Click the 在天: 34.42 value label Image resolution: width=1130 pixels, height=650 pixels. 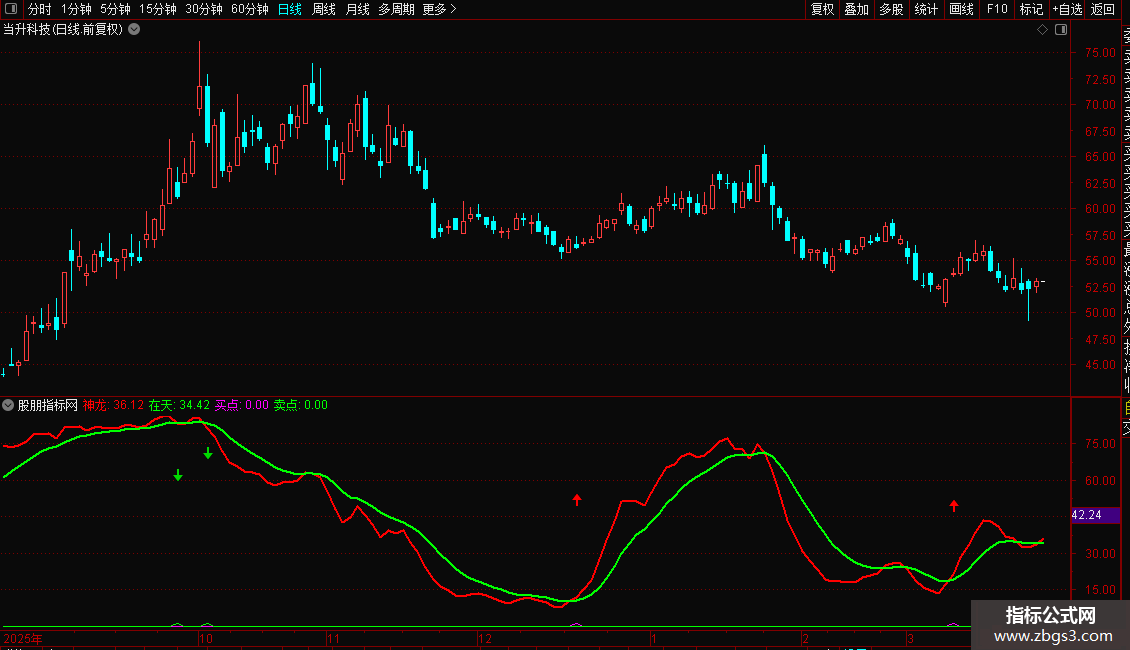(x=179, y=405)
